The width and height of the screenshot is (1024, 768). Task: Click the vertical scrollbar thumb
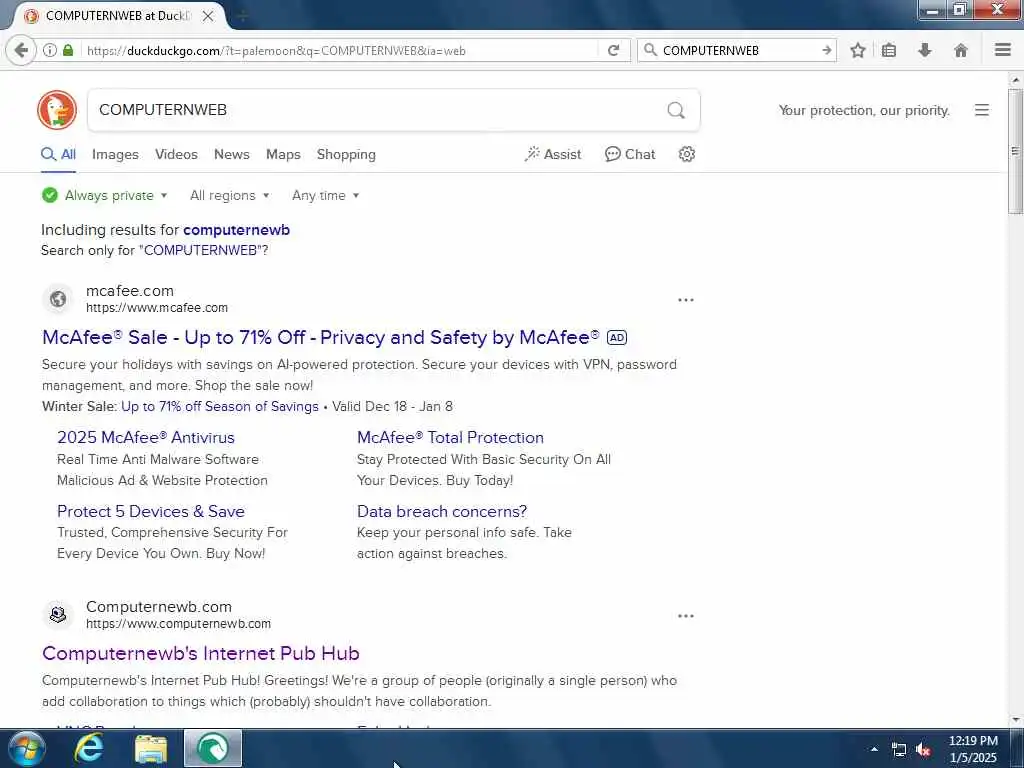(x=1016, y=151)
